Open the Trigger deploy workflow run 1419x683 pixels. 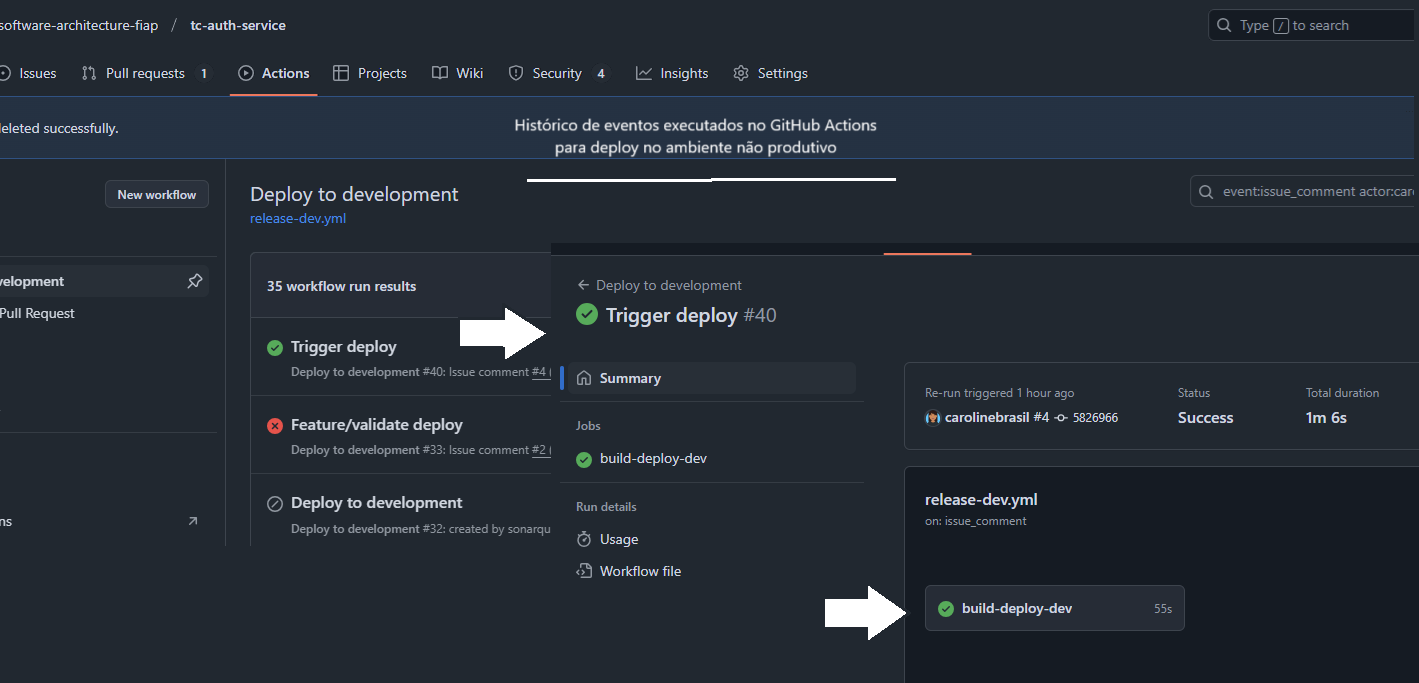click(x=344, y=347)
